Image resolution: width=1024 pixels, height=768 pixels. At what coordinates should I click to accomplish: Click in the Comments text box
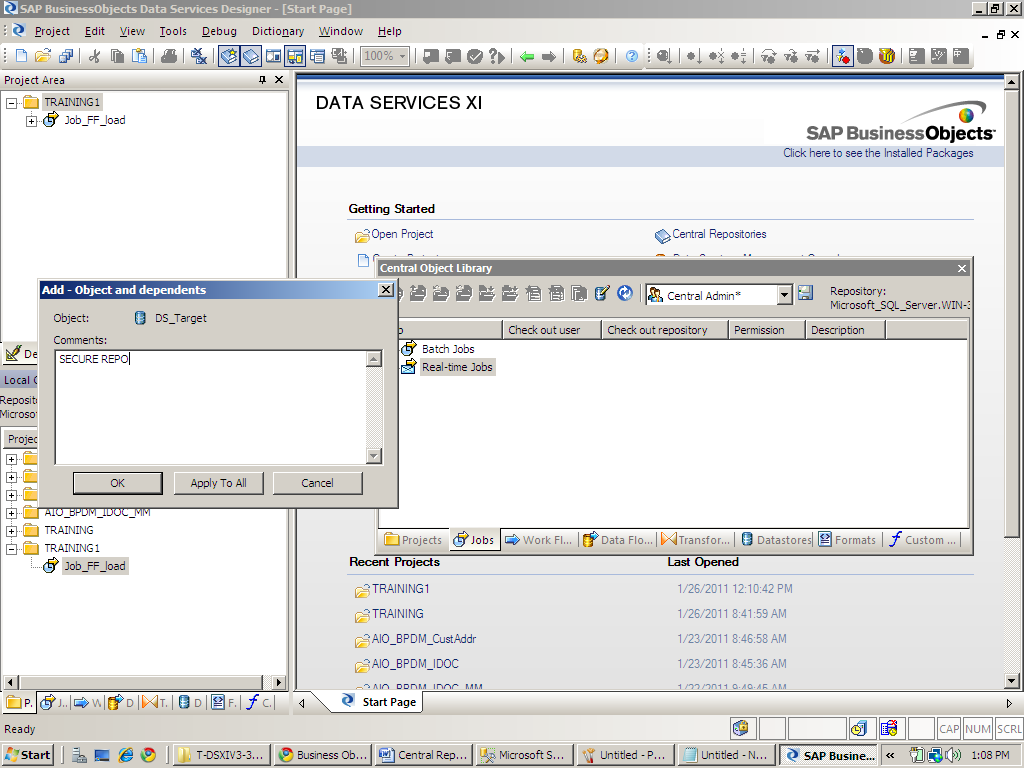212,407
